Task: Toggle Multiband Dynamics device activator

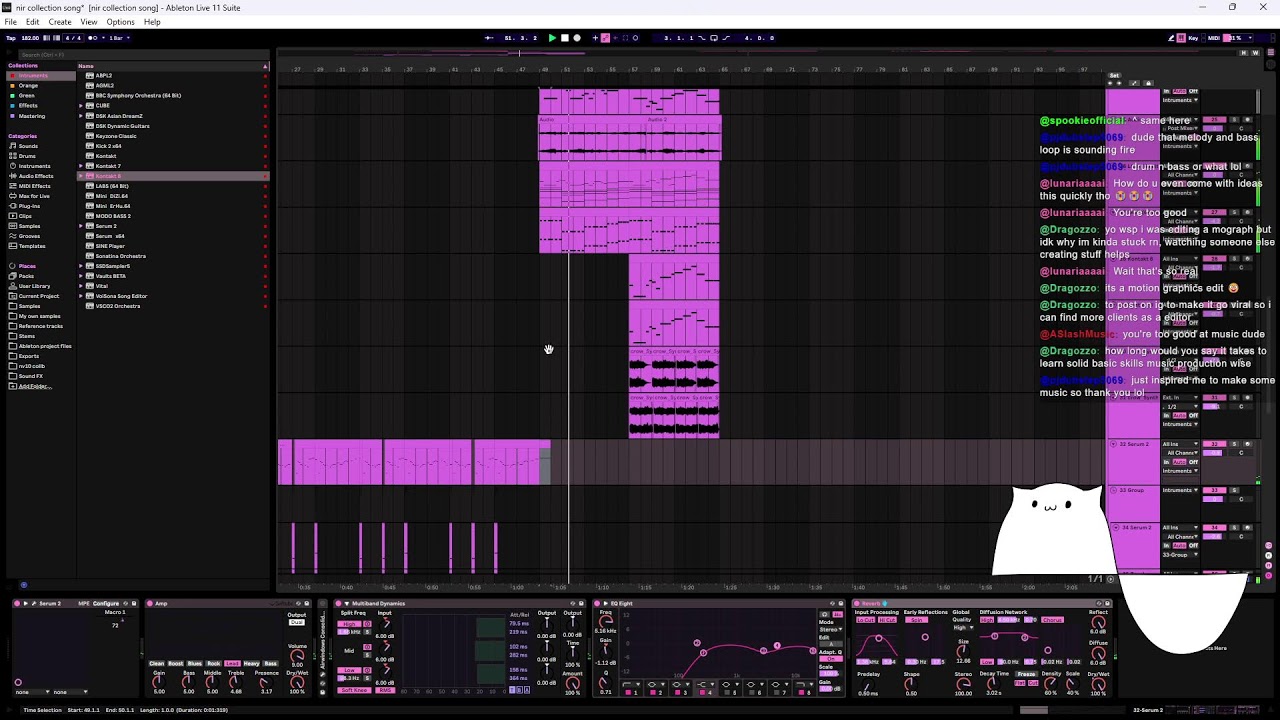Action: [x=338, y=603]
